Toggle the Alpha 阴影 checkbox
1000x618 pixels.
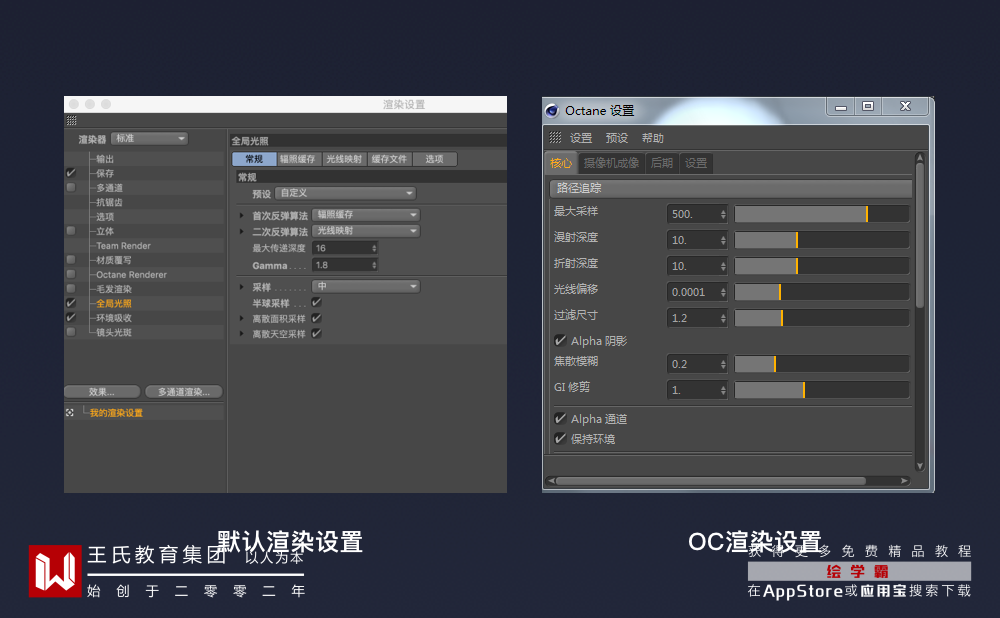(561, 341)
